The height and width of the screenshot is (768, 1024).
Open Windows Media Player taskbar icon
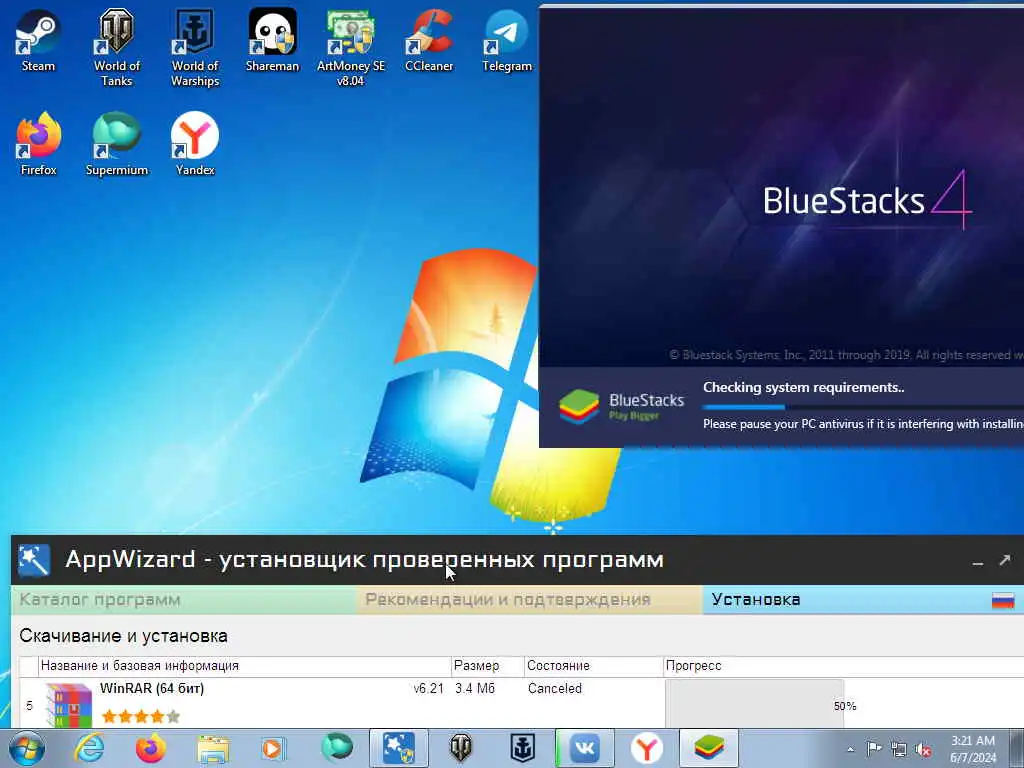click(273, 748)
